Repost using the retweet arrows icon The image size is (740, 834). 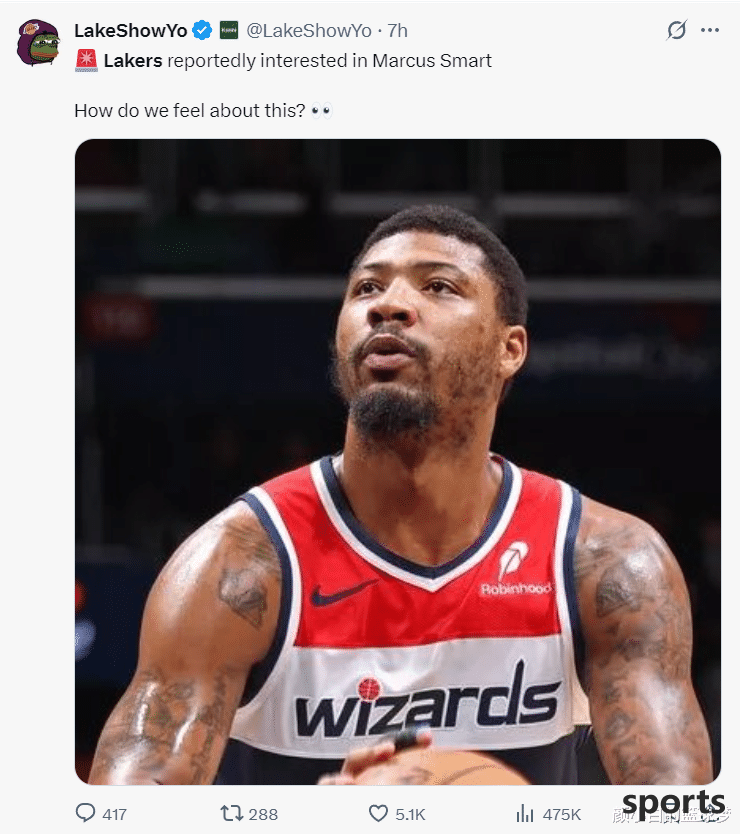click(x=231, y=813)
